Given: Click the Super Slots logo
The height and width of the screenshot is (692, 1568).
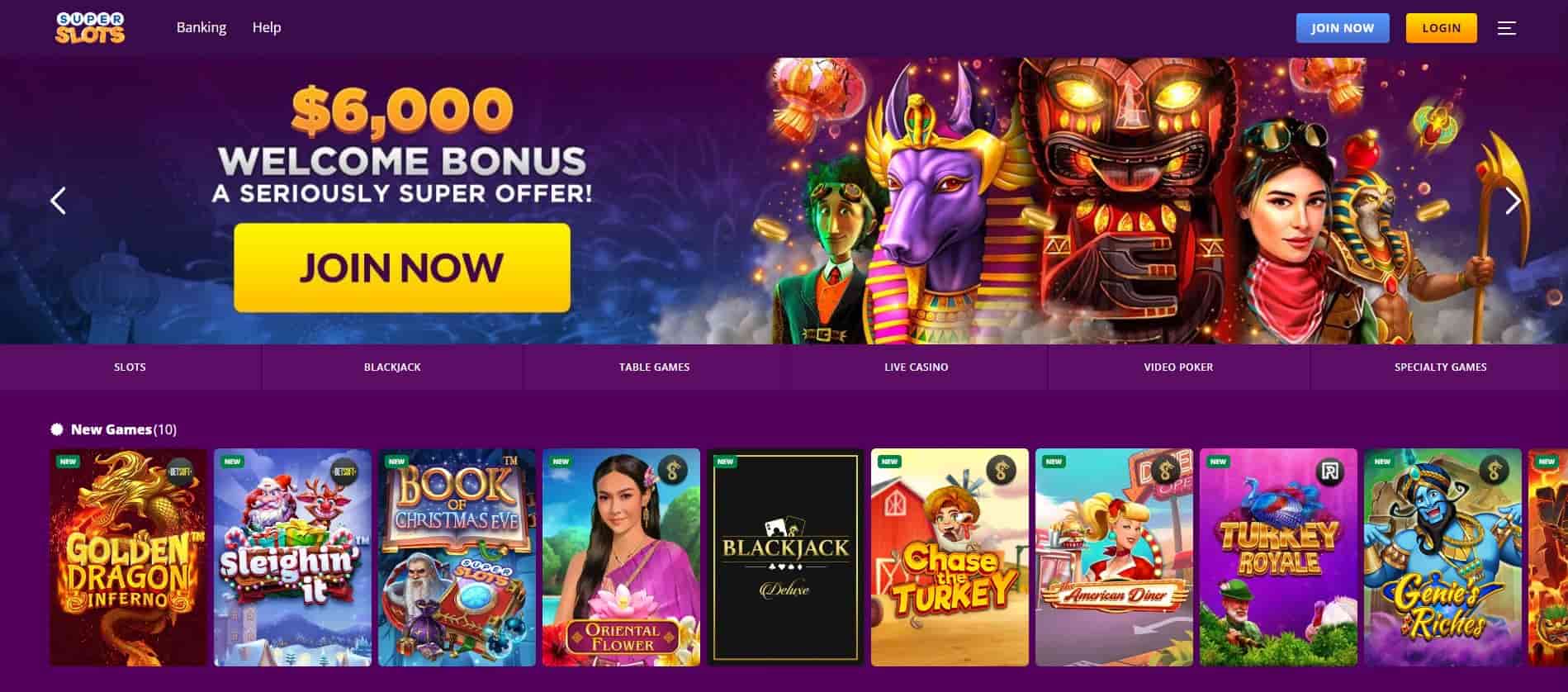Looking at the screenshot, I should [x=90, y=27].
